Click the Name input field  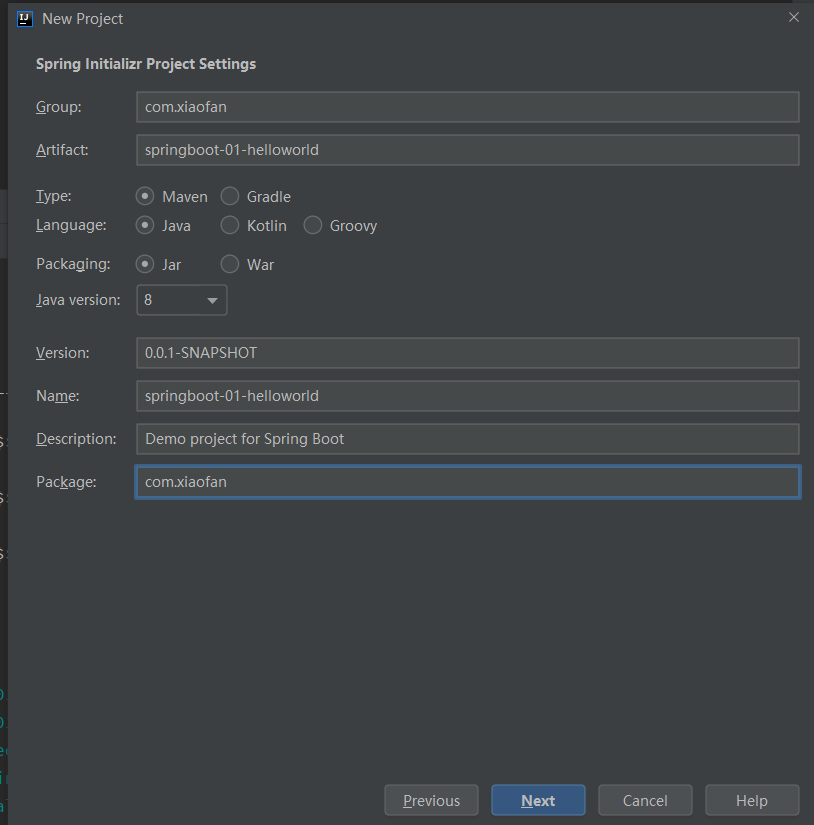click(468, 396)
